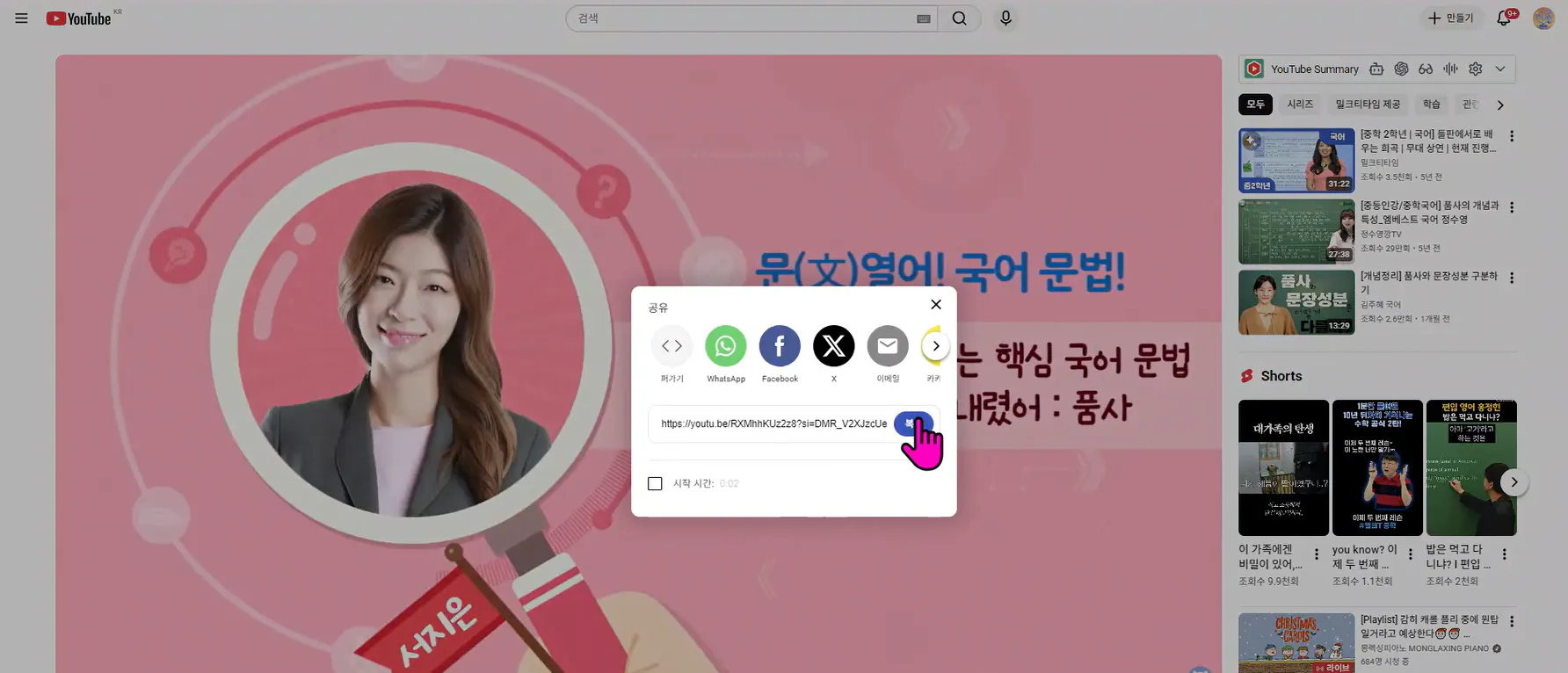This screenshot has height=673, width=1568.
Task: Open menu for Short you know? 이제
Action: [x=1410, y=554]
